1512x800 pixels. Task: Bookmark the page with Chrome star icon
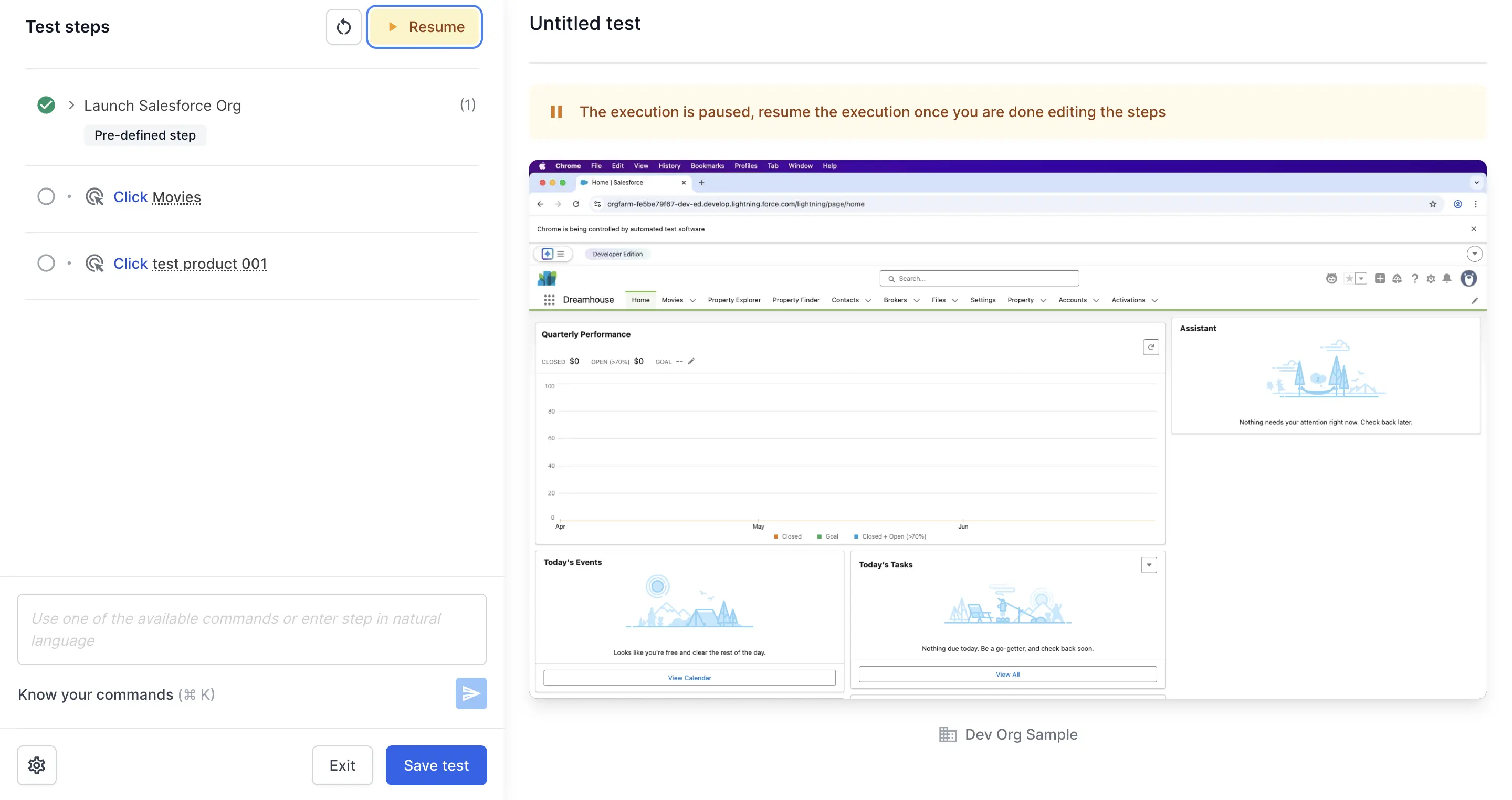(x=1433, y=204)
